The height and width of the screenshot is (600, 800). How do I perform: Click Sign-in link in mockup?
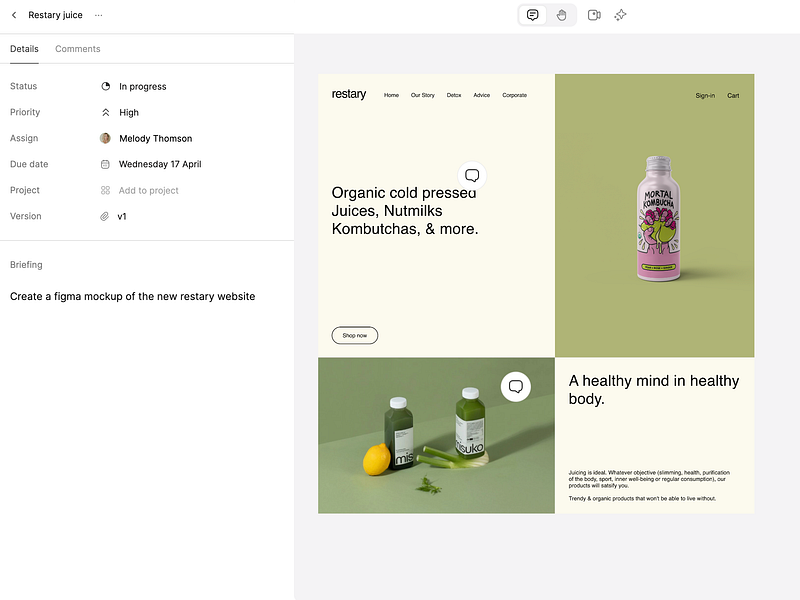[x=705, y=95]
